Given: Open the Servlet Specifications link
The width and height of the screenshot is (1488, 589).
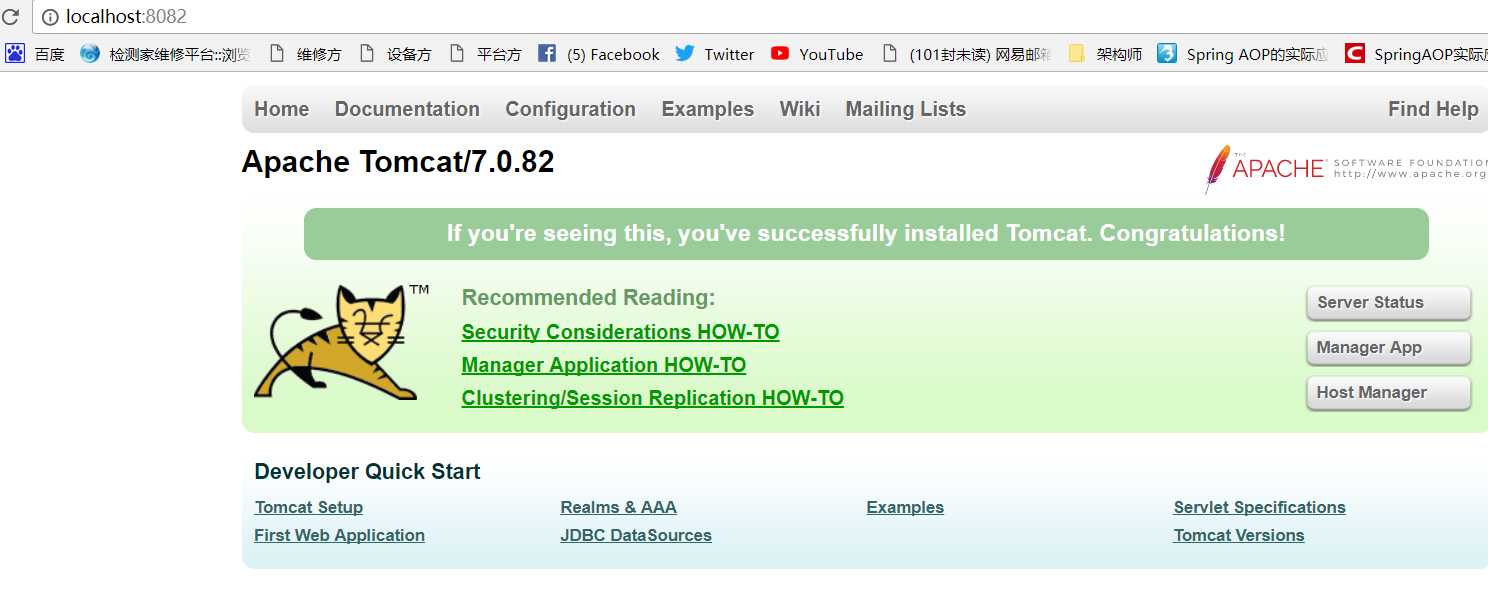Looking at the screenshot, I should pyautogui.click(x=1260, y=507).
